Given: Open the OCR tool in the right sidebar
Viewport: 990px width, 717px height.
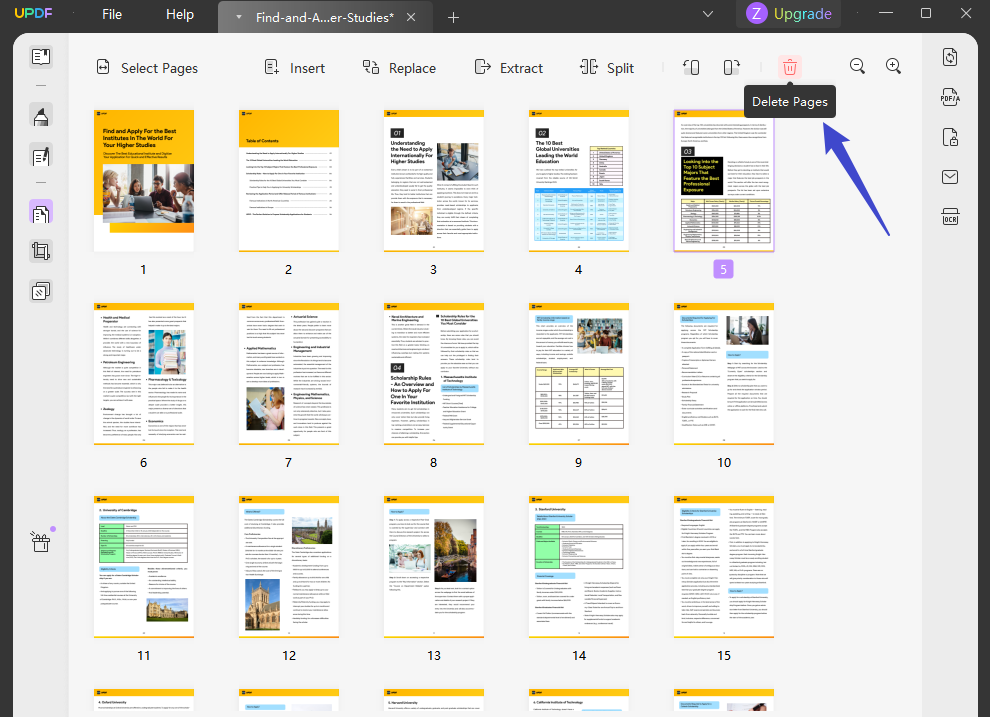Looking at the screenshot, I should pyautogui.click(x=949, y=217).
